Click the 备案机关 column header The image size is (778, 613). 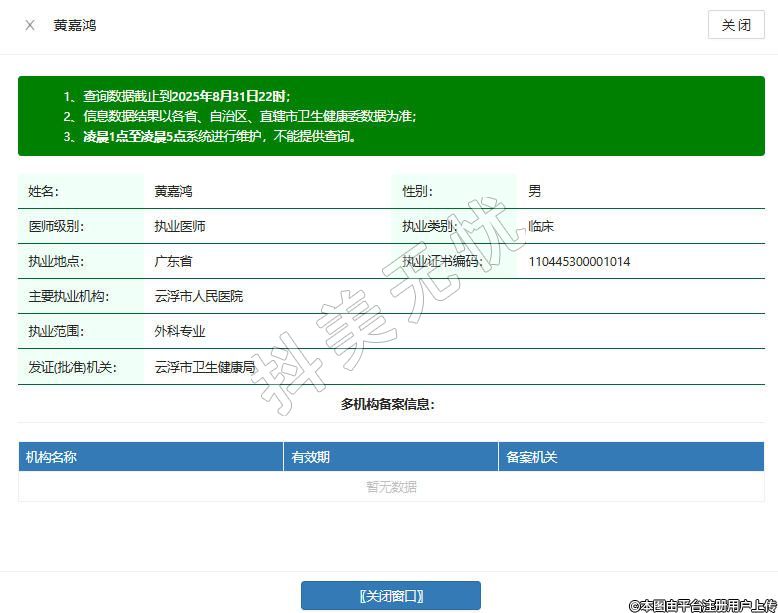click(x=532, y=457)
